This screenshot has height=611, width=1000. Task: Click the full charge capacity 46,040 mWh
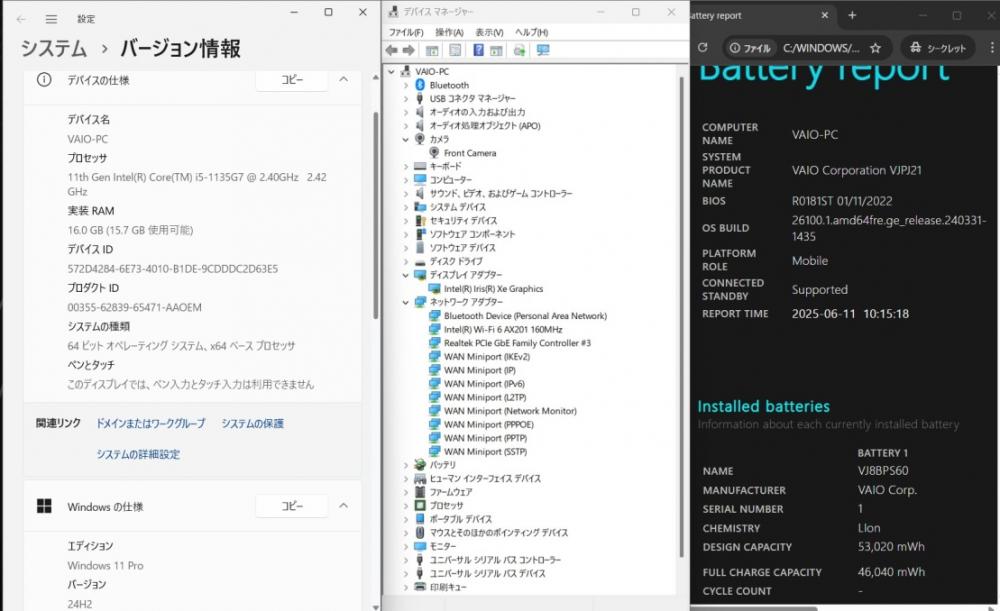coord(891,572)
